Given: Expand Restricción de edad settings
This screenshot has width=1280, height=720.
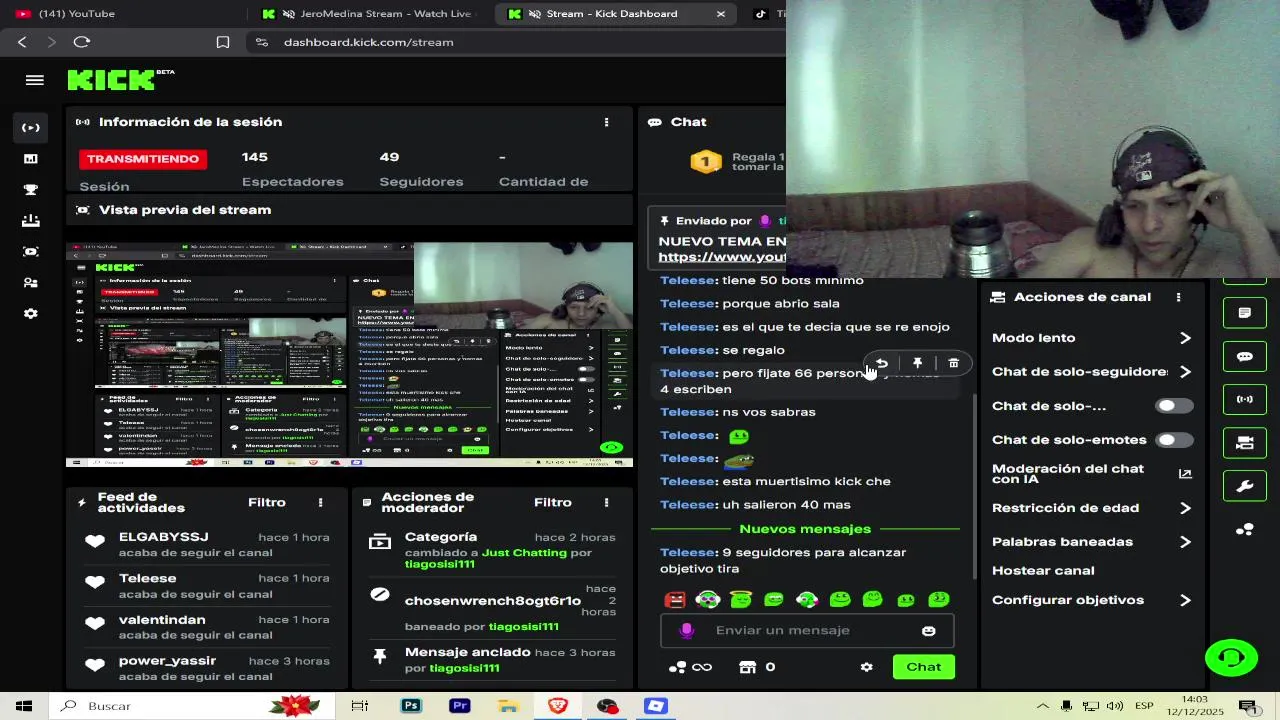Looking at the screenshot, I should tap(1185, 508).
